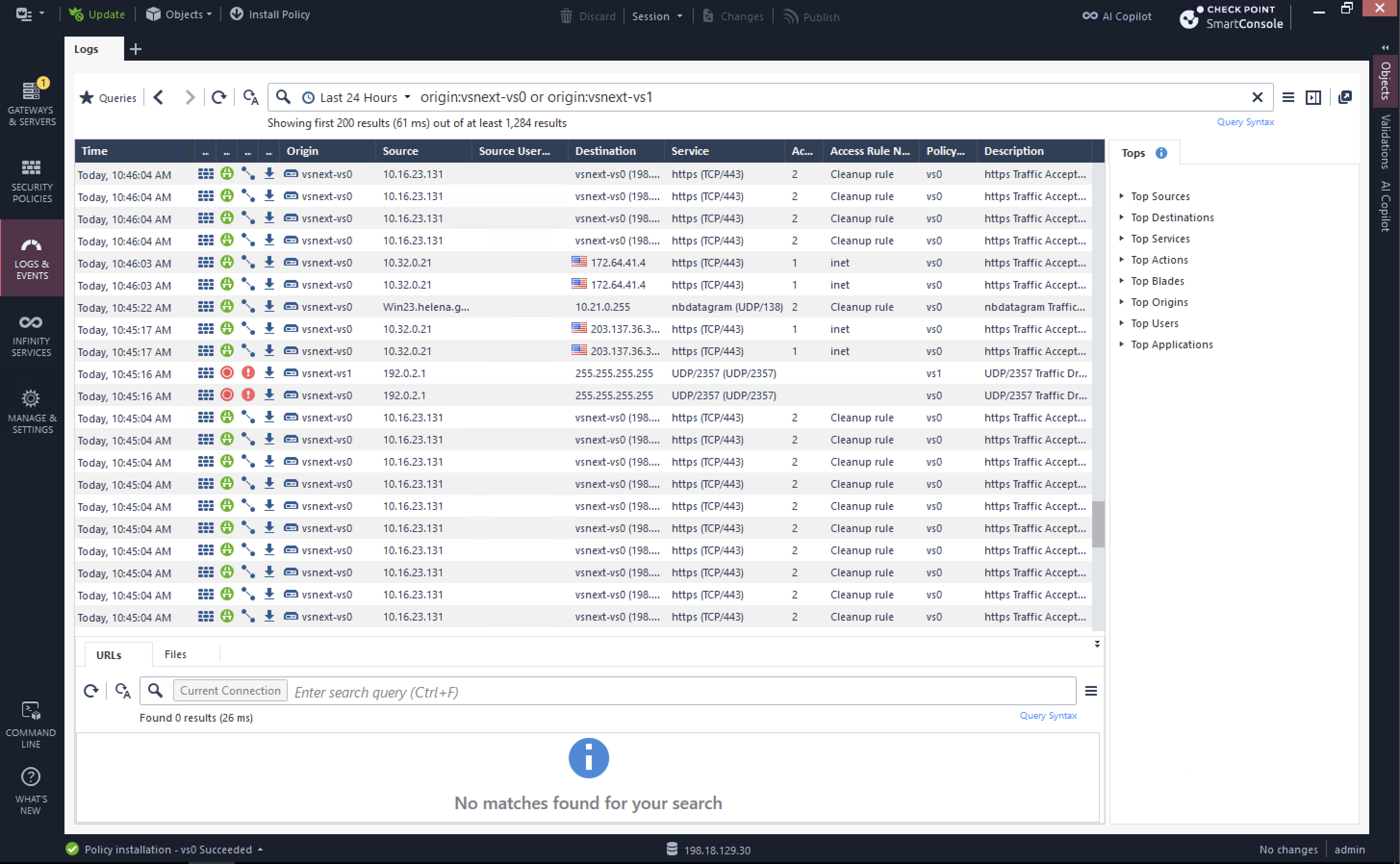This screenshot has height=864, width=1400.
Task: Switch to the Files tab
Action: [x=175, y=654]
